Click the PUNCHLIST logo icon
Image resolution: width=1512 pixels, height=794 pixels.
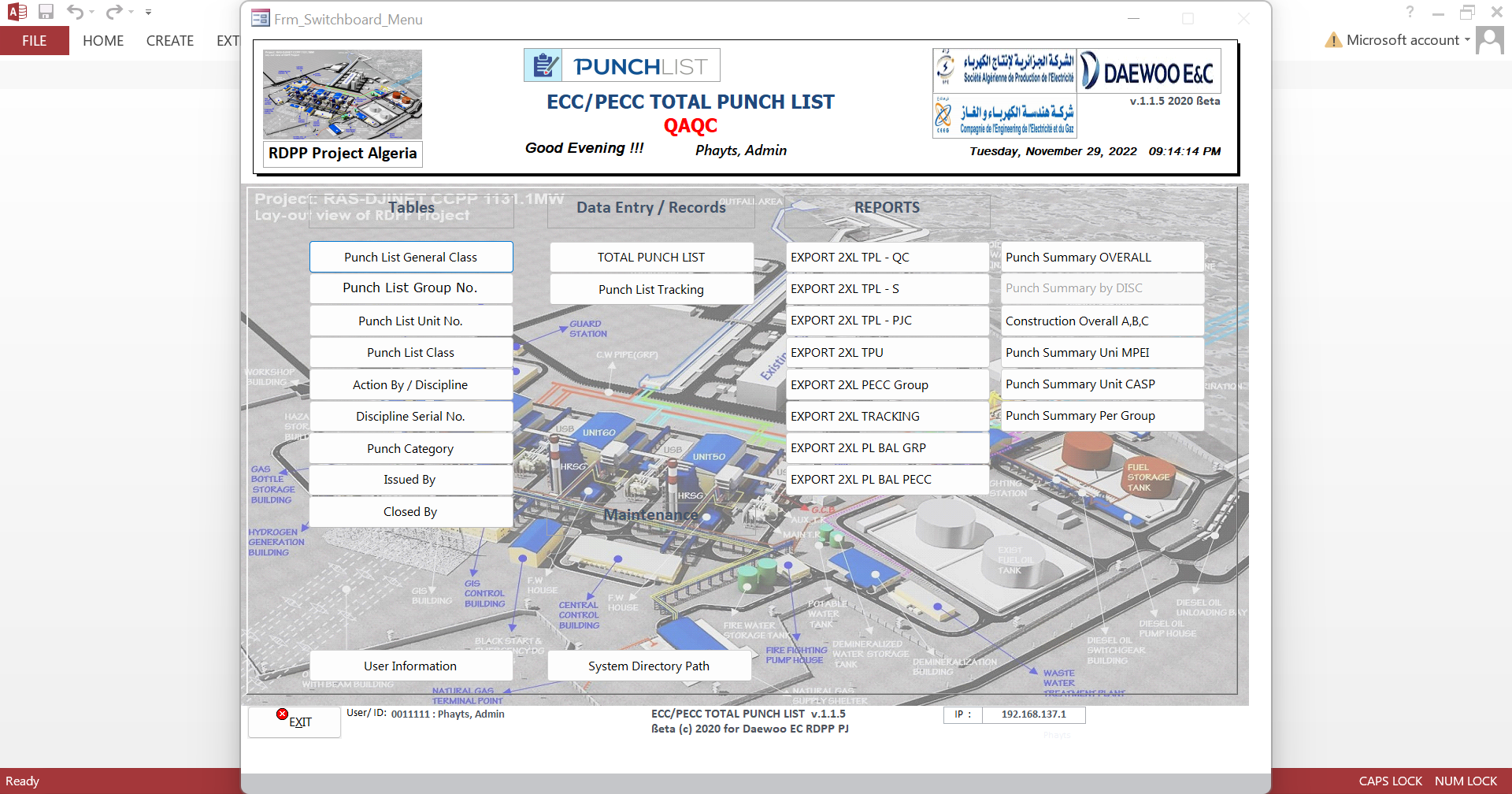click(543, 65)
